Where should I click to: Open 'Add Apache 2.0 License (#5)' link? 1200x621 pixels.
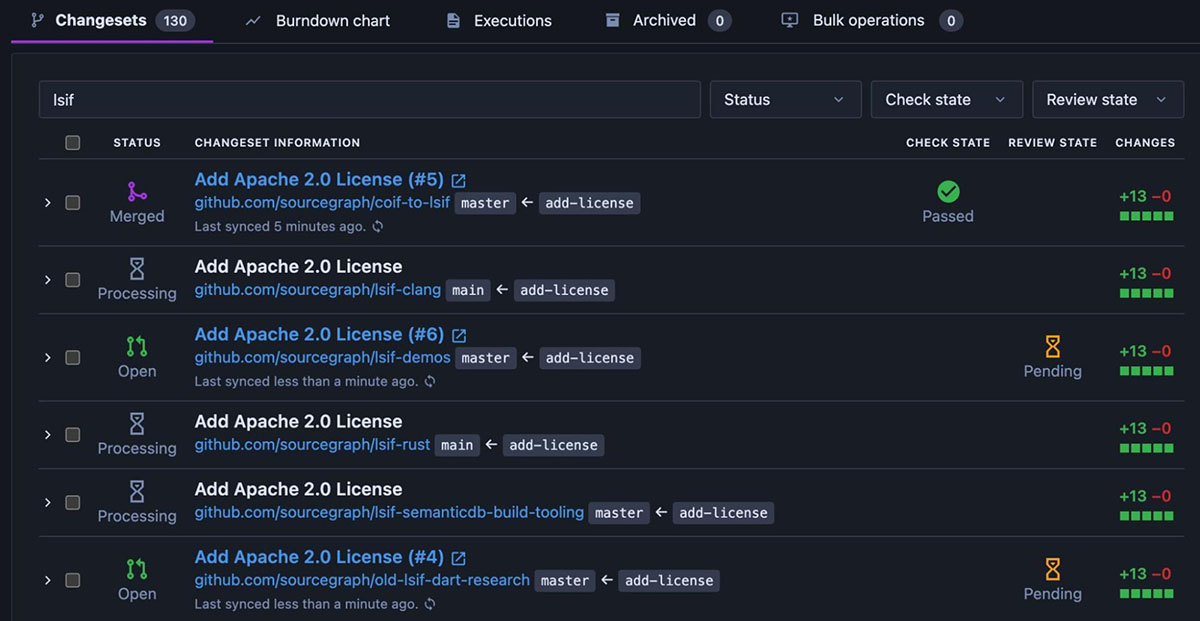tap(319, 180)
